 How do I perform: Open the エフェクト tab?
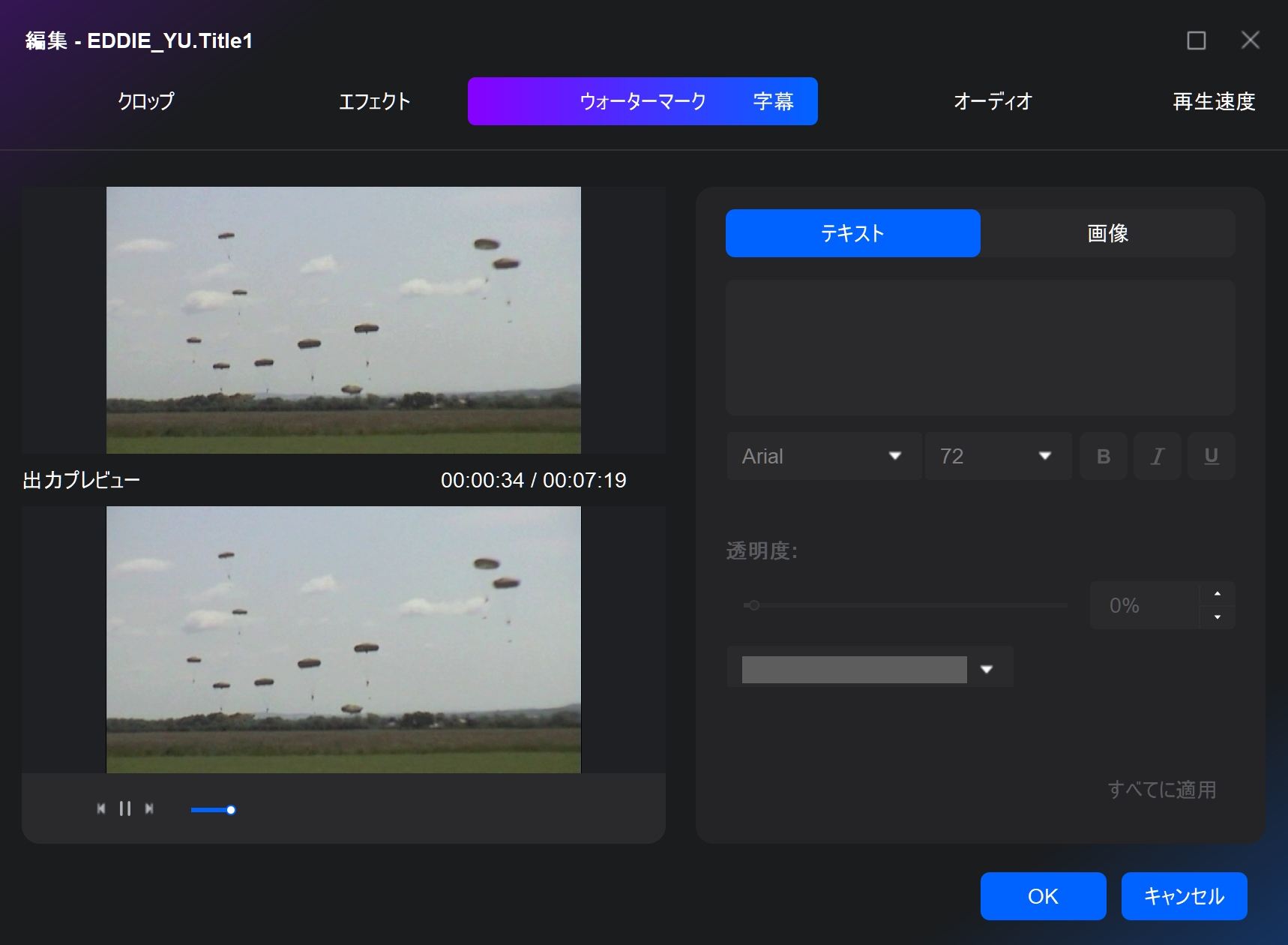[374, 101]
